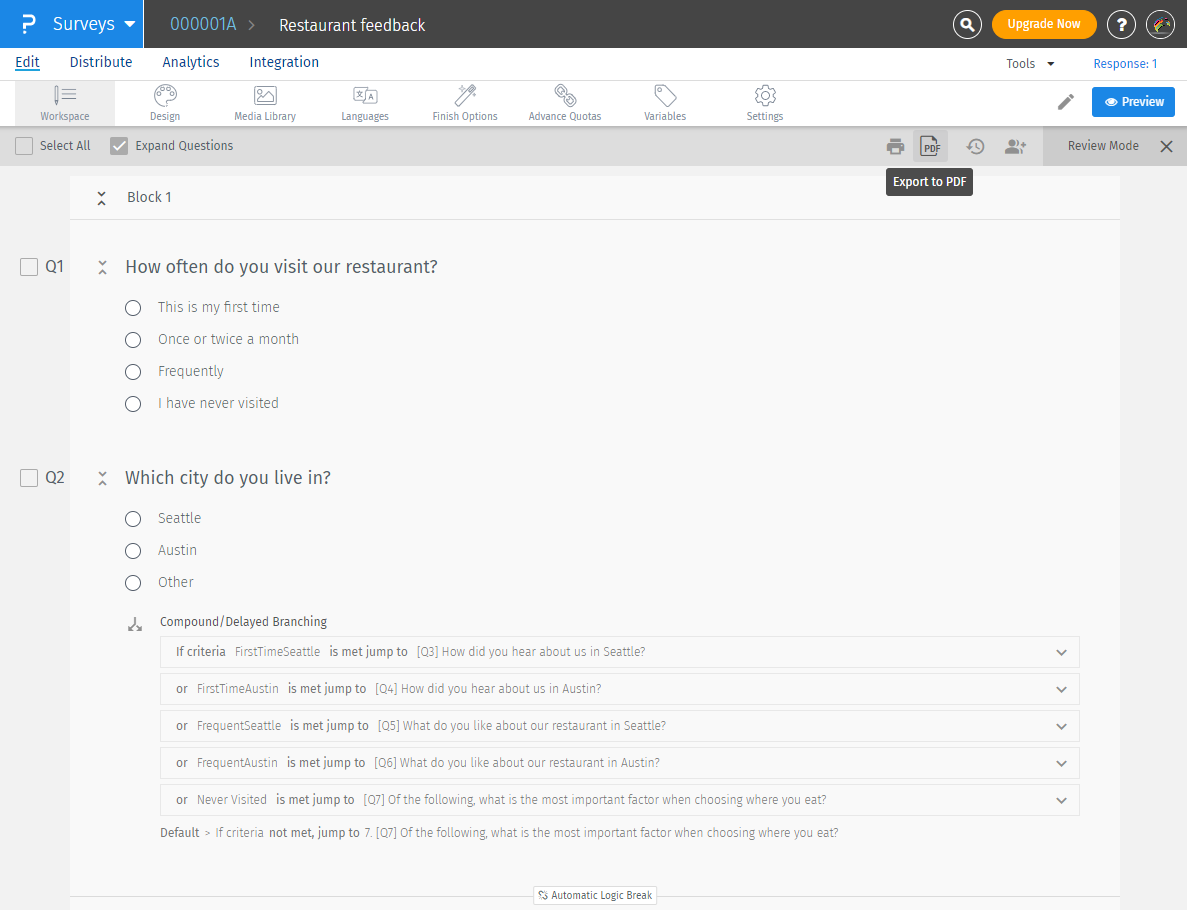Uncheck Expand Questions checkbox

(119, 146)
